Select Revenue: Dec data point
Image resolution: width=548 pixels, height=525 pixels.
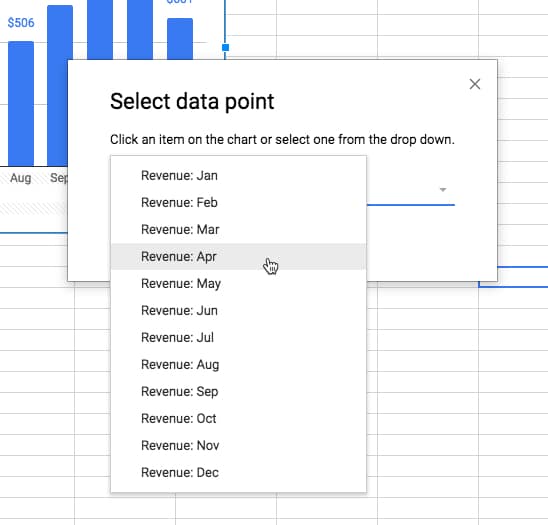238,472
